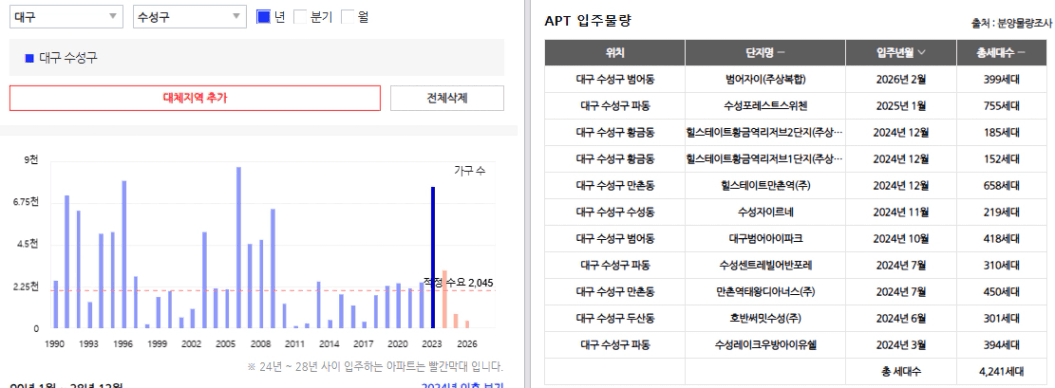The image size is (1055, 388).
Task: Click the 399세대 household count
Action: pos(1001,79)
